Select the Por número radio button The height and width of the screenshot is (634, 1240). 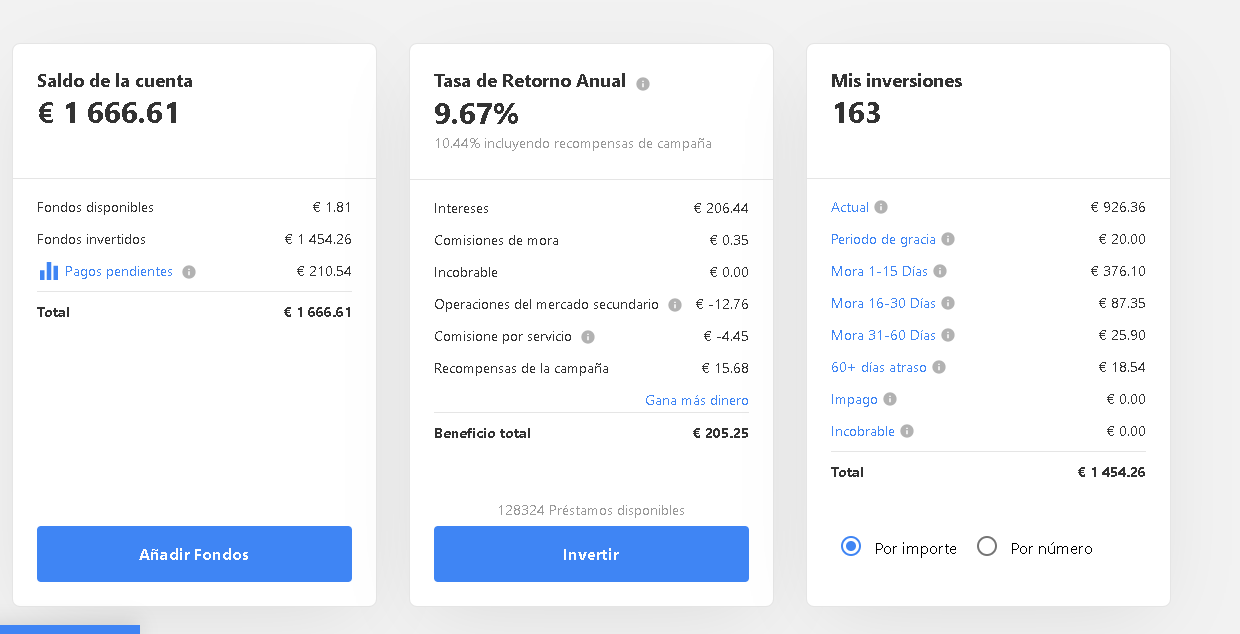click(x=987, y=546)
